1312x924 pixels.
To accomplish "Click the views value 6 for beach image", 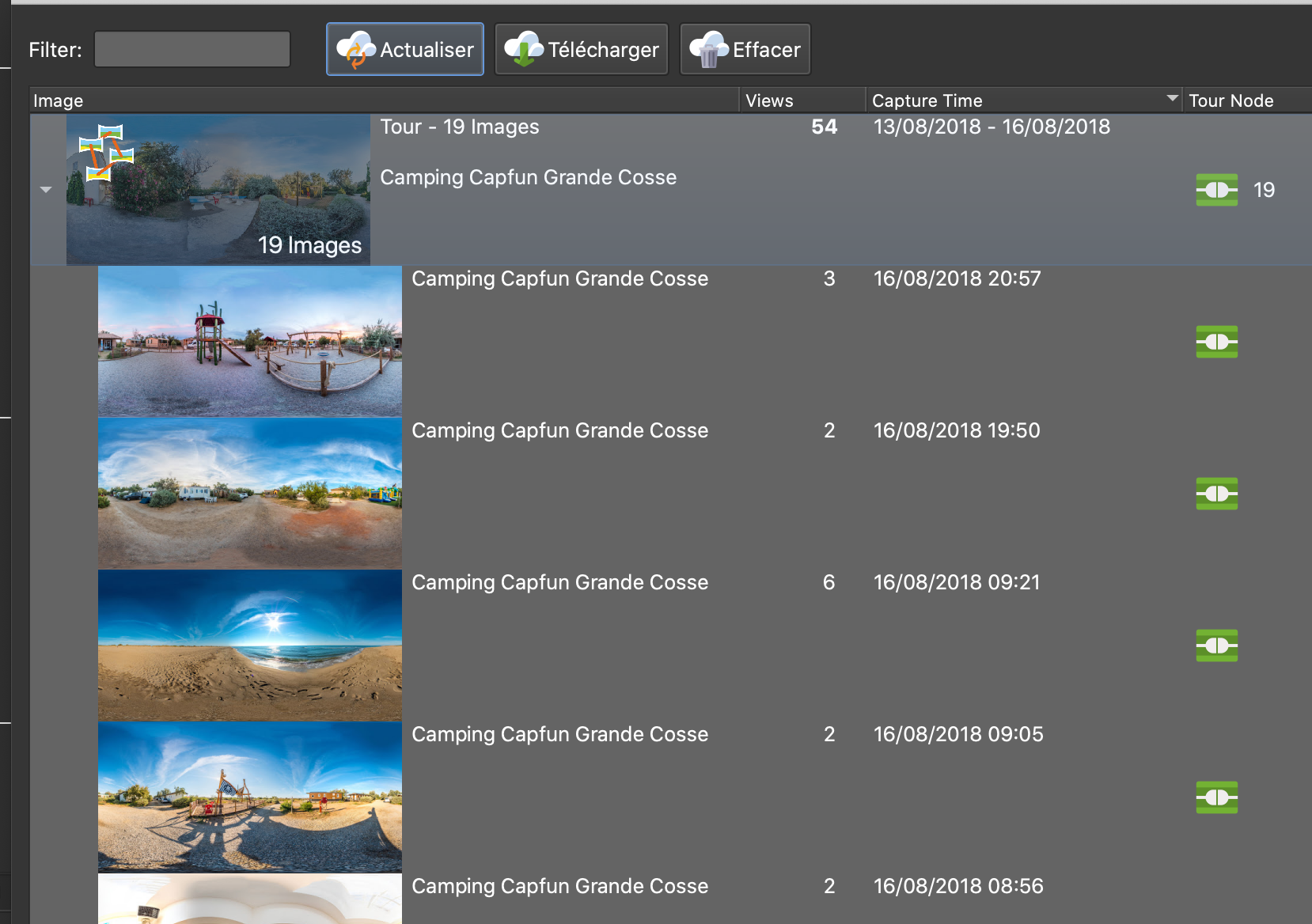I will [829, 582].
